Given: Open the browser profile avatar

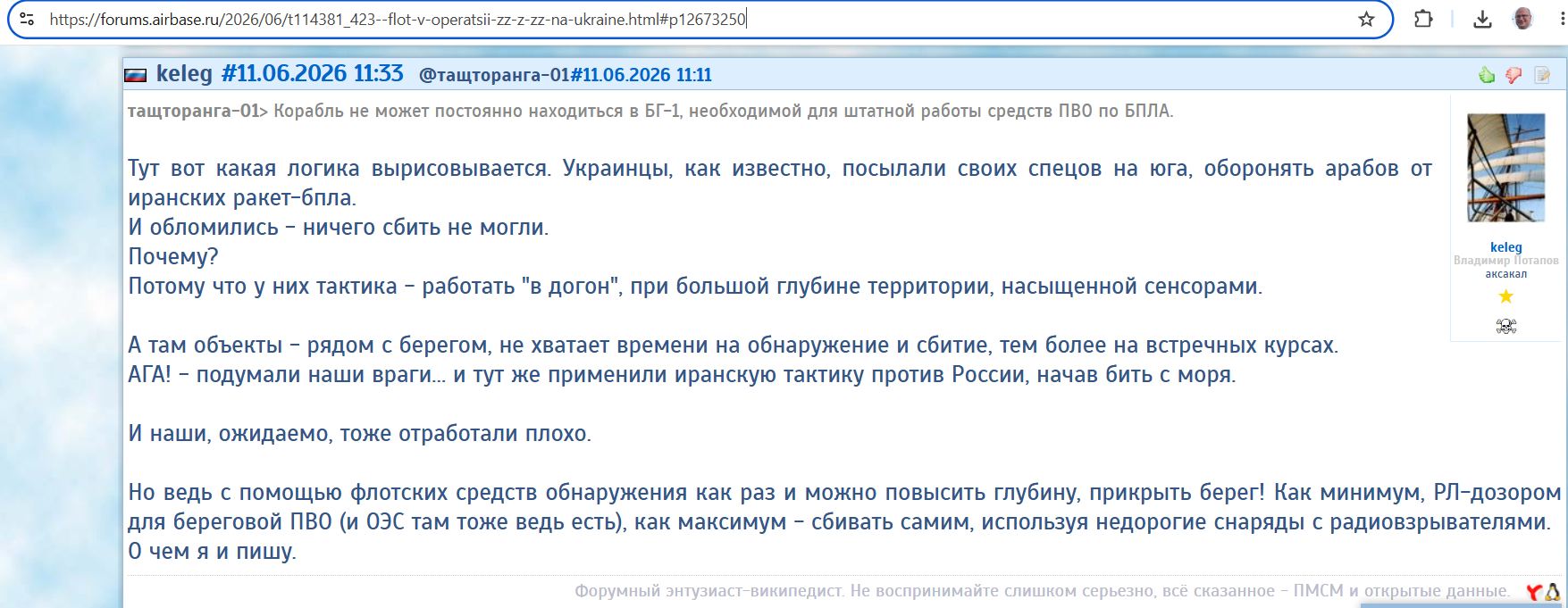Looking at the screenshot, I should [1523, 19].
